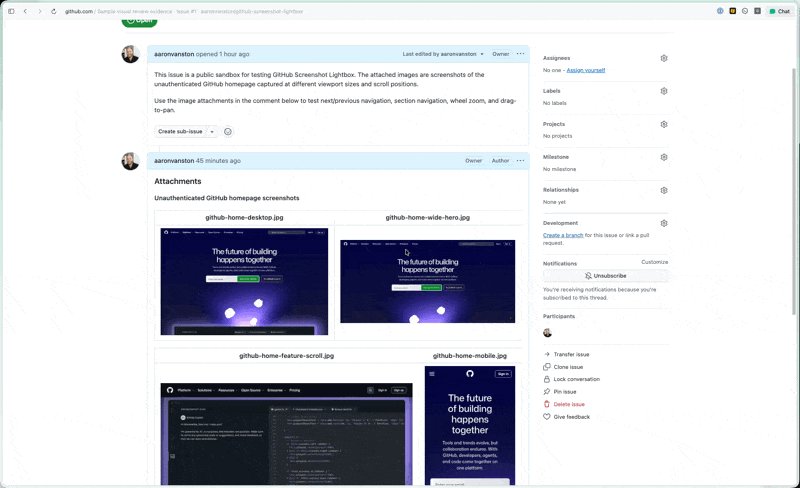Click the github-home-wide-hero.jpg column header
This screenshot has height=488, width=800.
428,217
